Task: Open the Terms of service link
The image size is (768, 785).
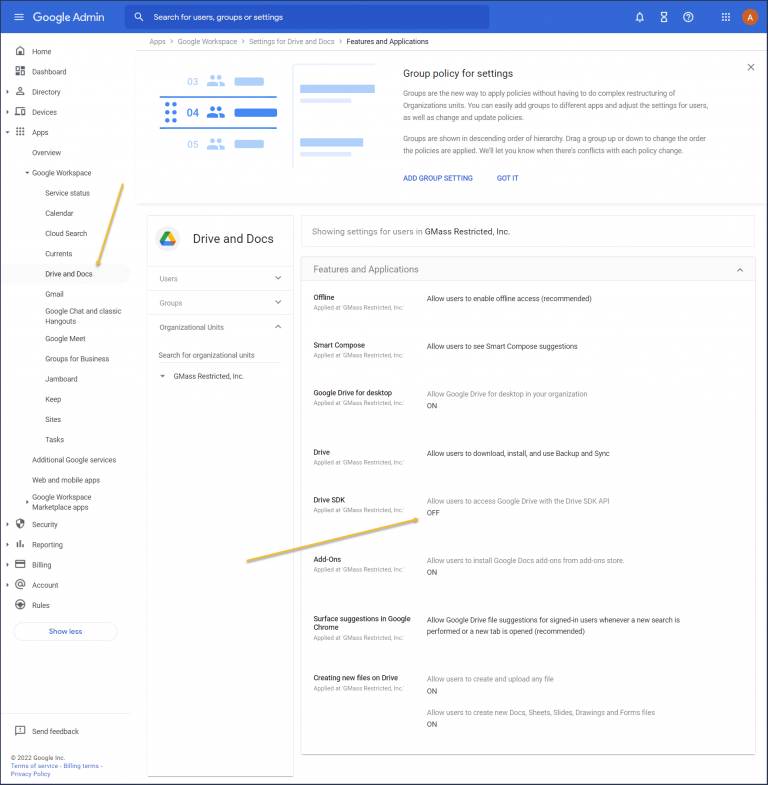Action: coord(35,765)
